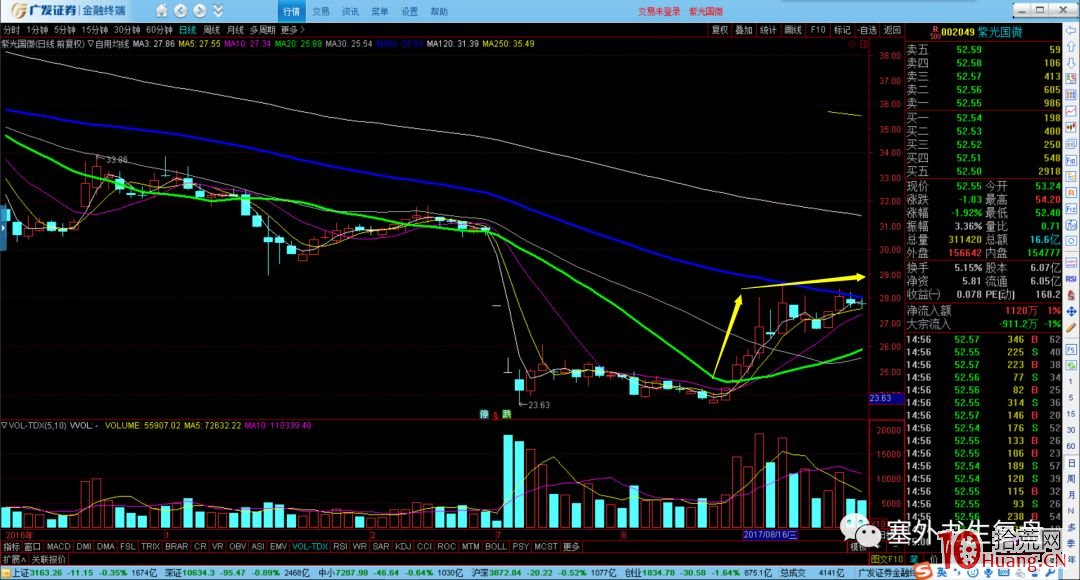Click the blue cross-arrows icon in the right sidebar
The image size is (1080, 580).
(1071, 311)
